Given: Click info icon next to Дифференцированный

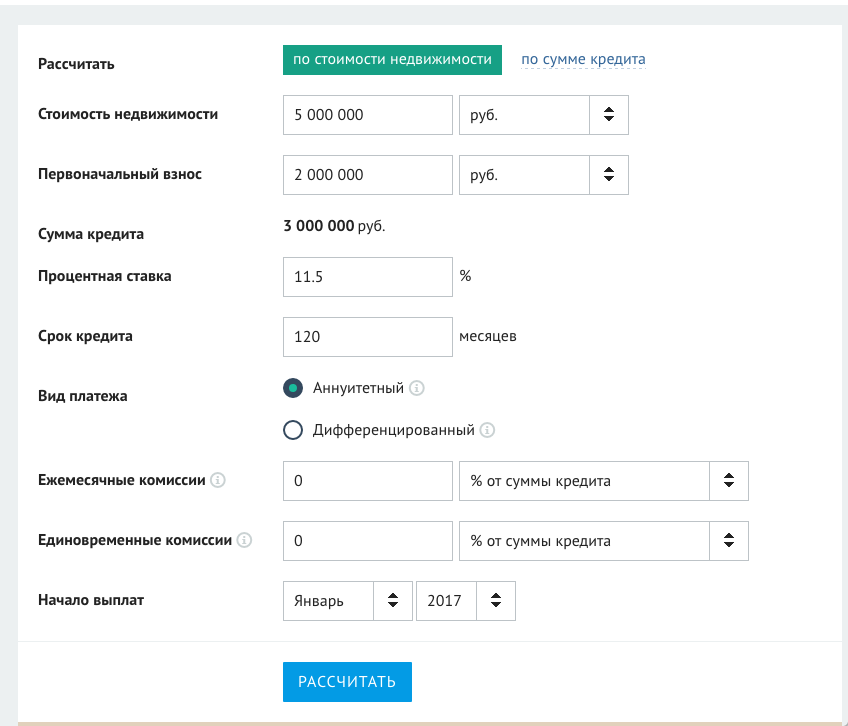Looking at the screenshot, I should [x=487, y=430].
